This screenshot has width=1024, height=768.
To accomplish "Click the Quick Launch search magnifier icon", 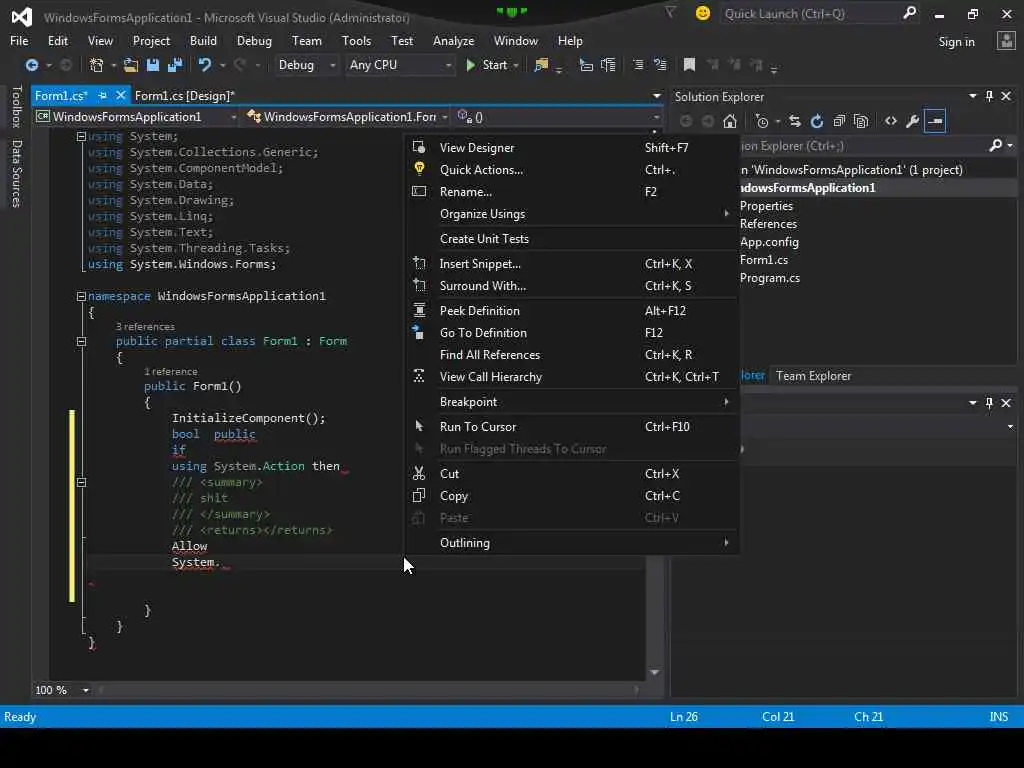I will pos(909,13).
